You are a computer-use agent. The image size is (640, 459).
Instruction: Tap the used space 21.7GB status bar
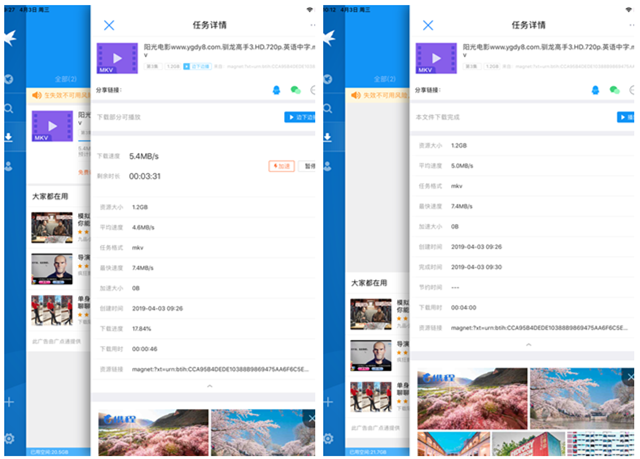368,452
